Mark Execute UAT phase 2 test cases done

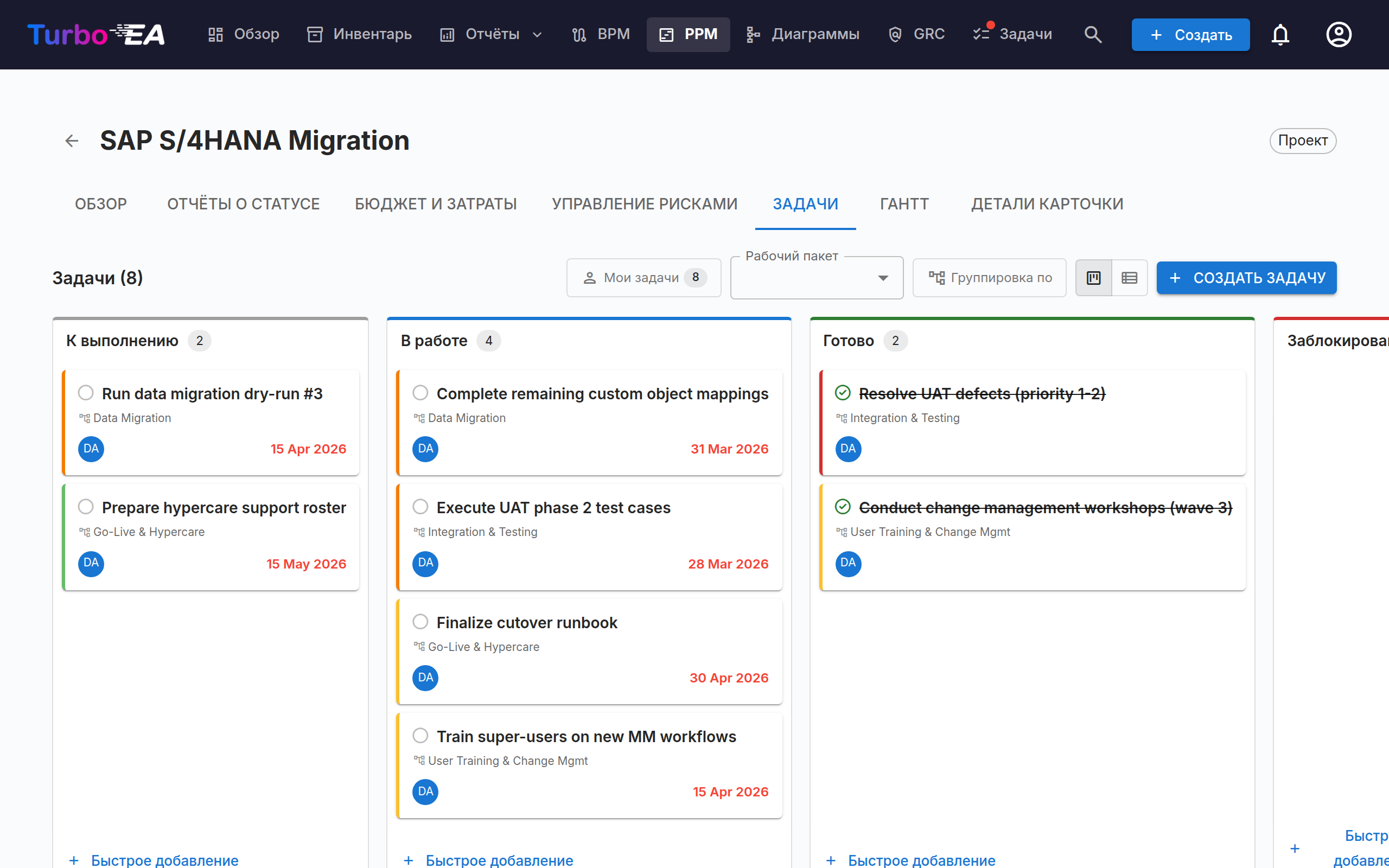[x=420, y=506]
